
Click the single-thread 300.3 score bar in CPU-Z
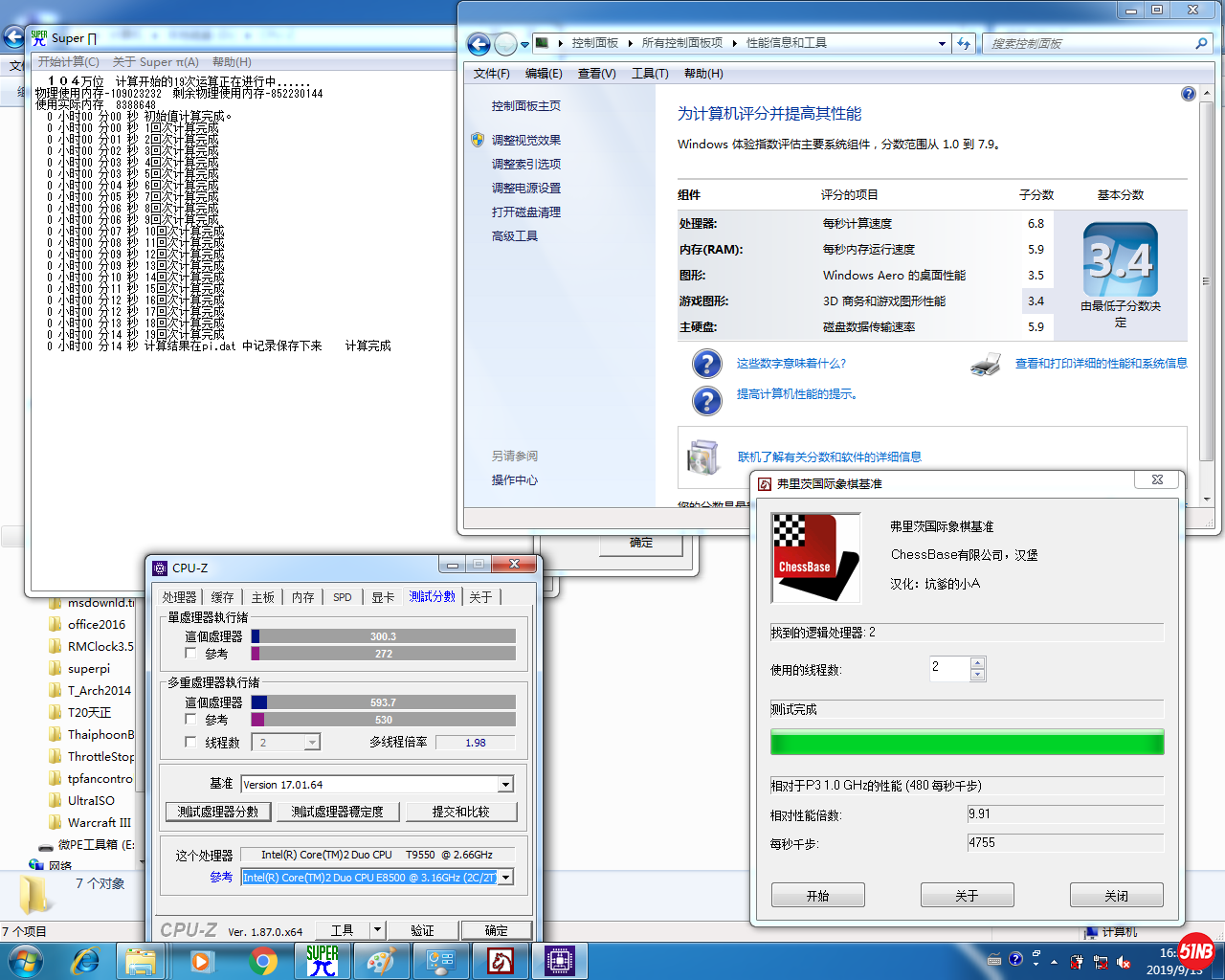click(x=384, y=636)
